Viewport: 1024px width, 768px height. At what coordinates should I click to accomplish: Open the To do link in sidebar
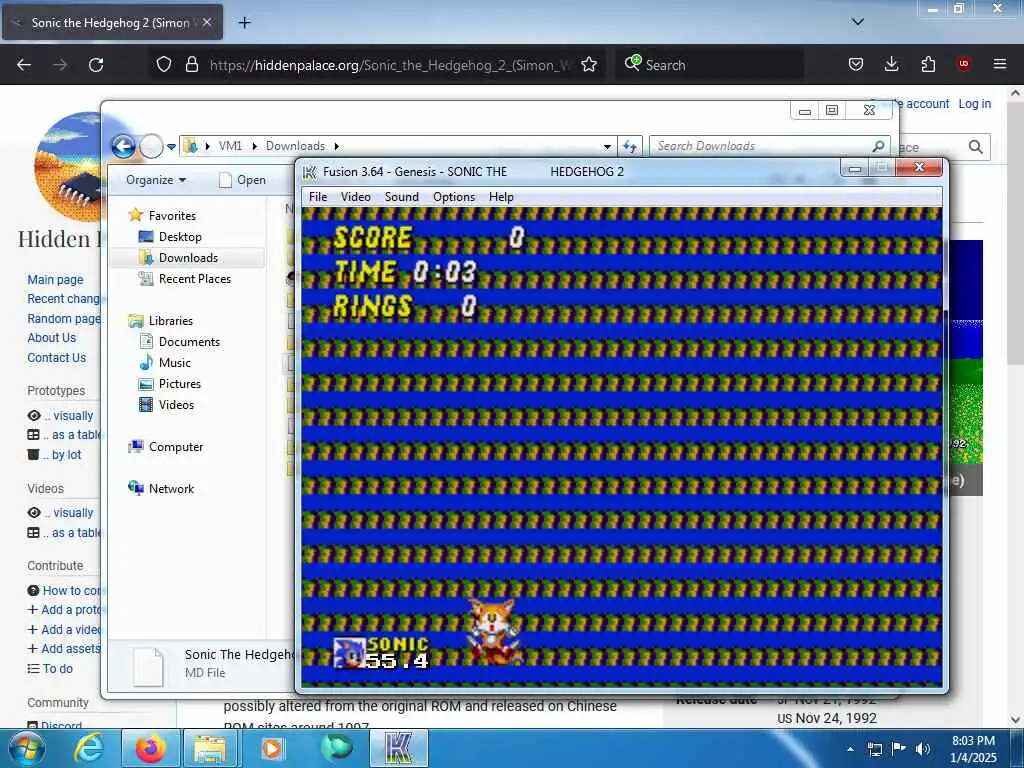point(57,669)
